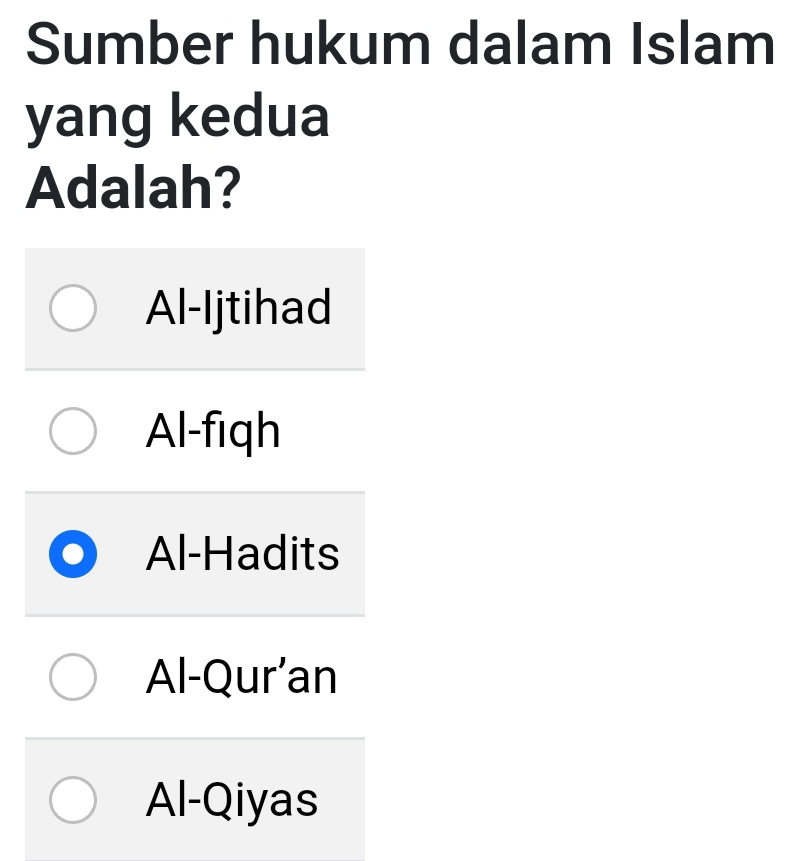Select the Al-Ijtihad radio button
Screen dimensions: 791x861
point(74,308)
